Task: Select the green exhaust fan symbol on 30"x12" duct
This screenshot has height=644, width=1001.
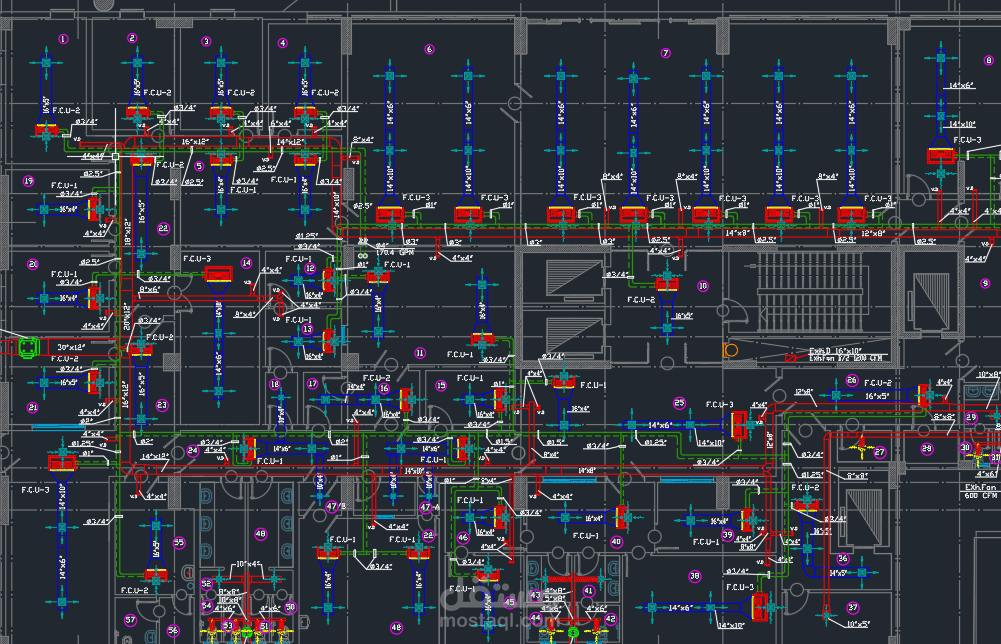Action: click(29, 347)
